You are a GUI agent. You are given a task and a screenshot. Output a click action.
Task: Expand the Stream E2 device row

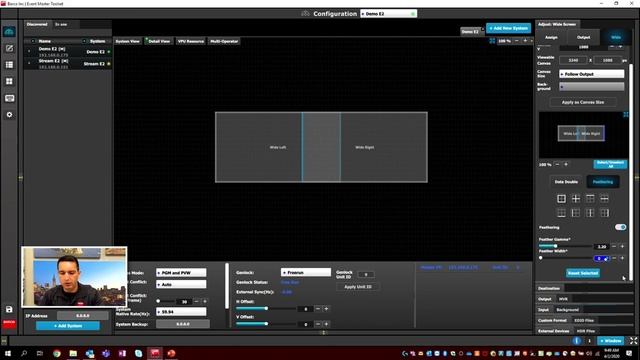point(29,63)
